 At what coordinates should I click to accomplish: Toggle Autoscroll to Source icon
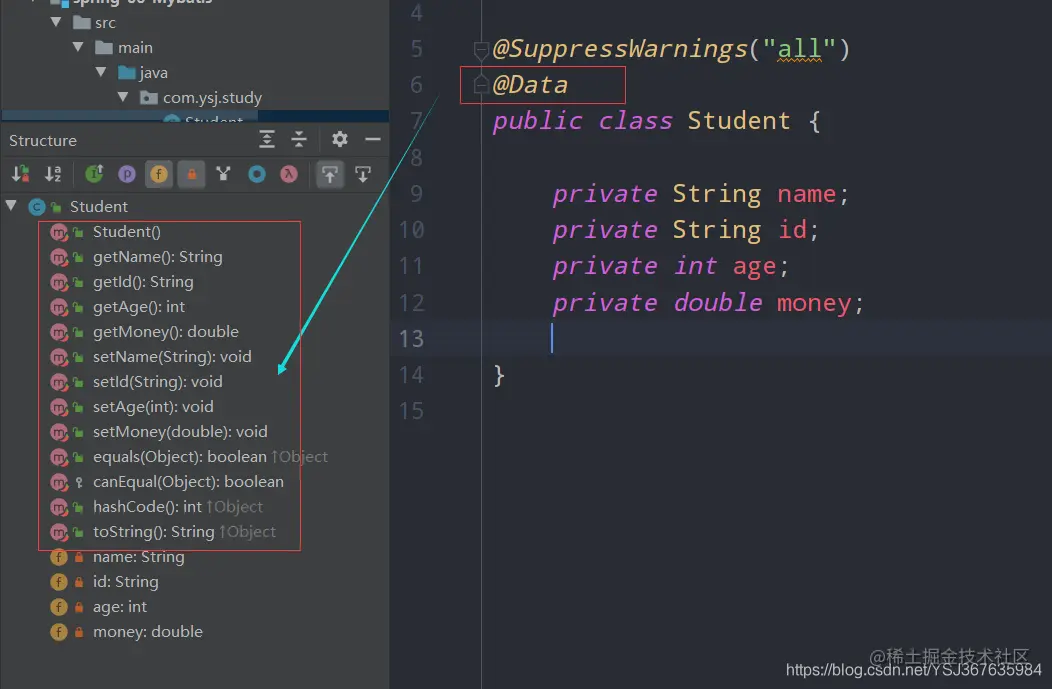pyautogui.click(x=329, y=174)
